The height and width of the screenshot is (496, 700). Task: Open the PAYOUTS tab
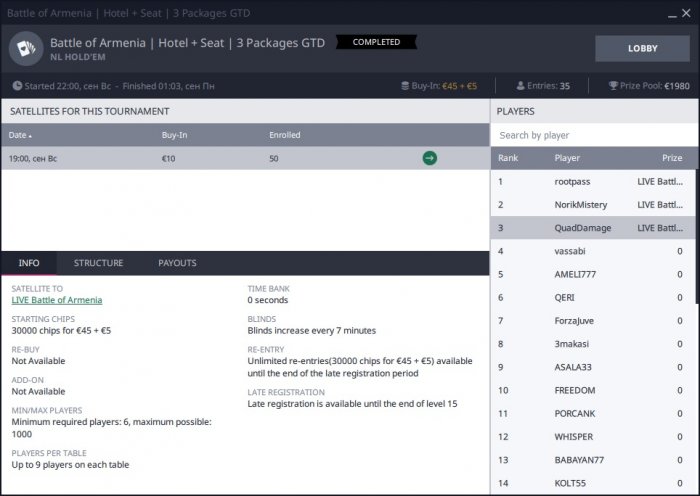tap(177, 263)
